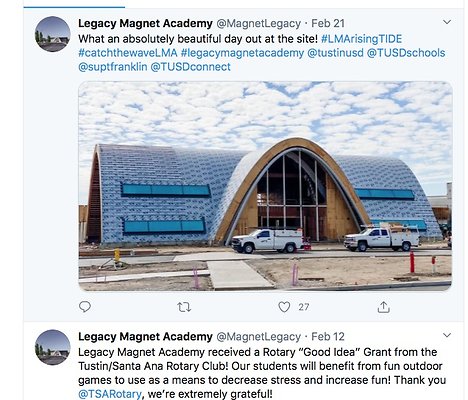Like the tweet with 27 likes
This screenshot has height=400, width=468.
tap(284, 307)
